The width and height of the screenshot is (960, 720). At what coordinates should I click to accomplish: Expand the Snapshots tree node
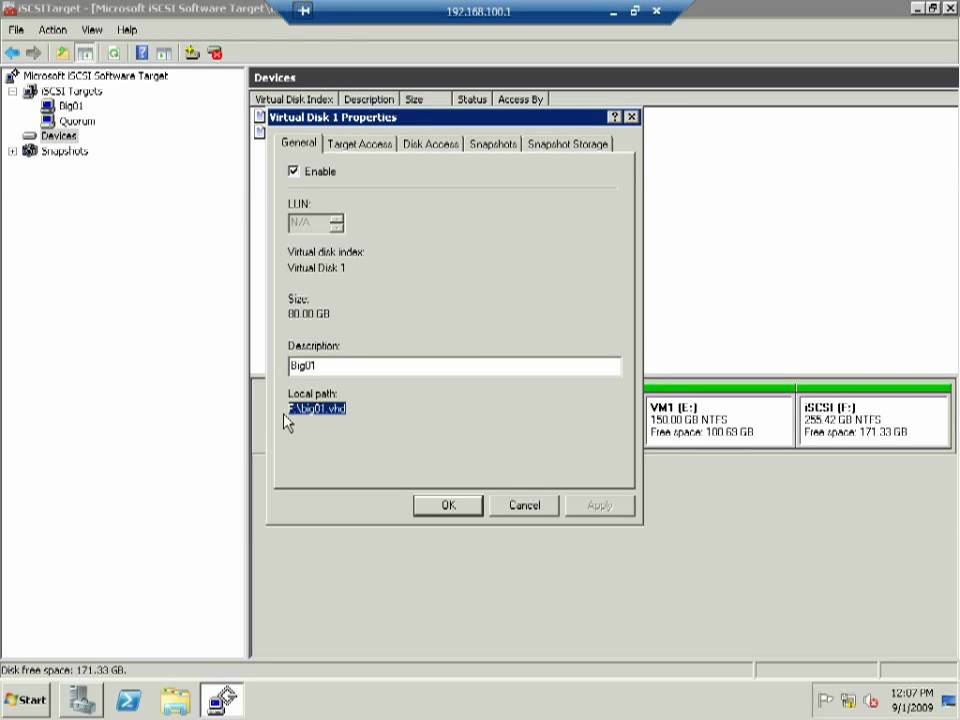tap(12, 151)
